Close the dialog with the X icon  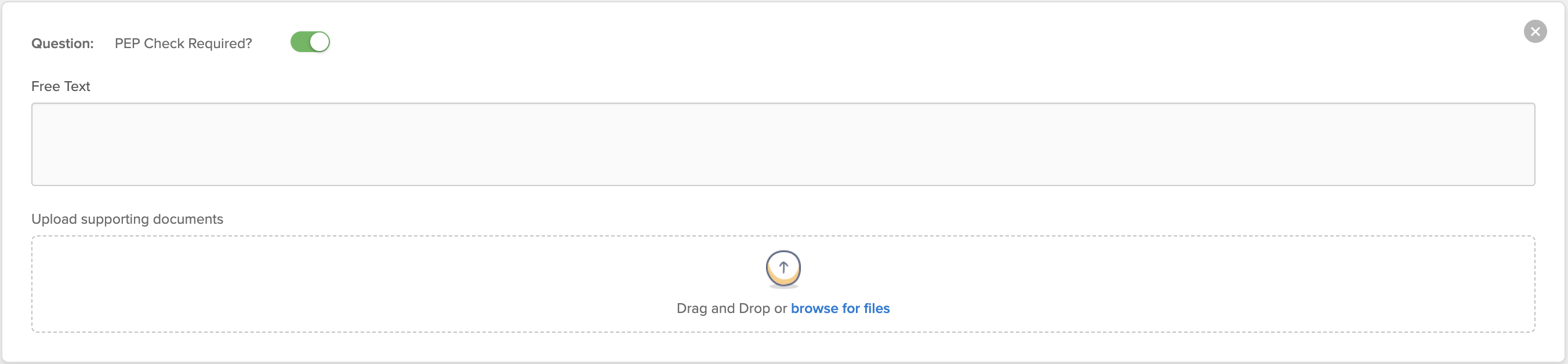pyautogui.click(x=1534, y=32)
